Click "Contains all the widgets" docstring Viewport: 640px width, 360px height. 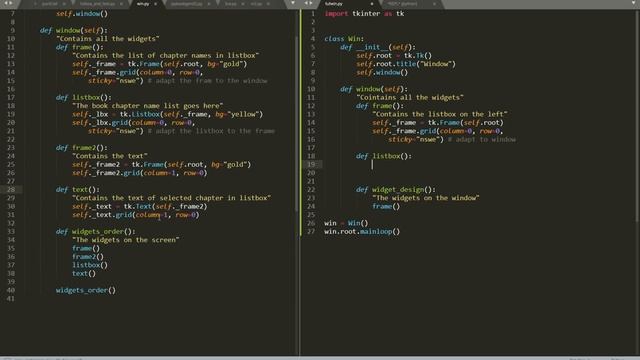pos(108,39)
